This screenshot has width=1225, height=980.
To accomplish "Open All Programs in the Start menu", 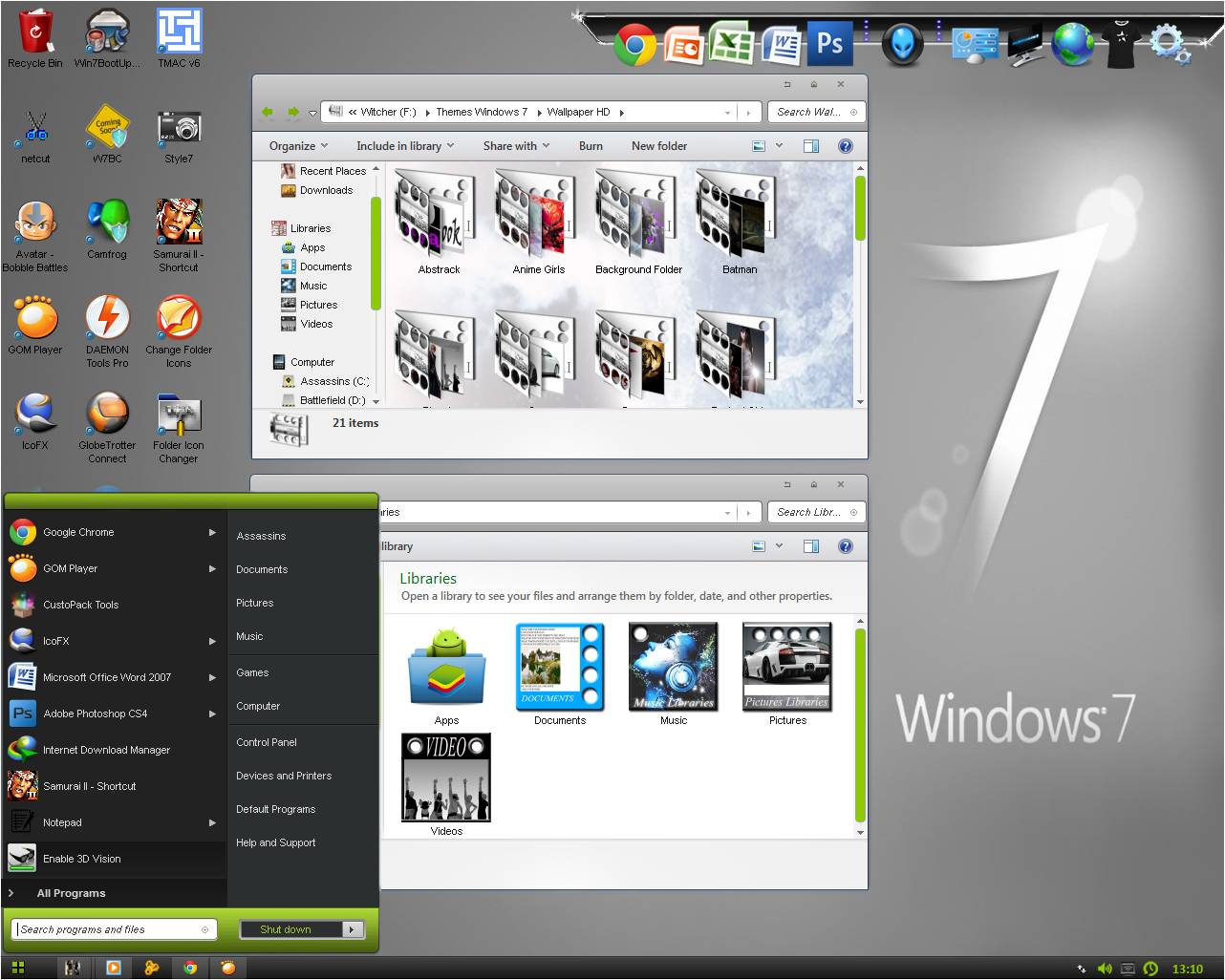I will pyautogui.click(x=73, y=892).
